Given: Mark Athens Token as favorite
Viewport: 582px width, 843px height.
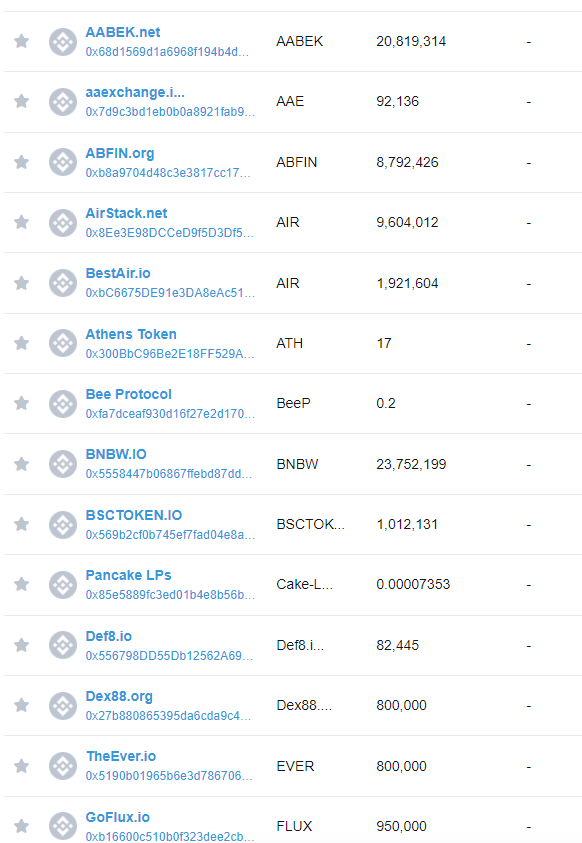Looking at the screenshot, I should pyautogui.click(x=21, y=343).
